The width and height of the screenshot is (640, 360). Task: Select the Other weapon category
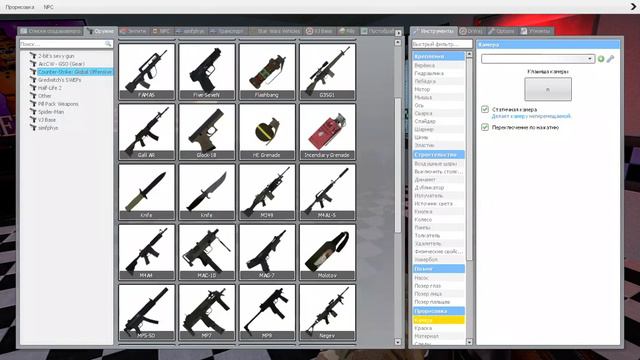pos(44,96)
